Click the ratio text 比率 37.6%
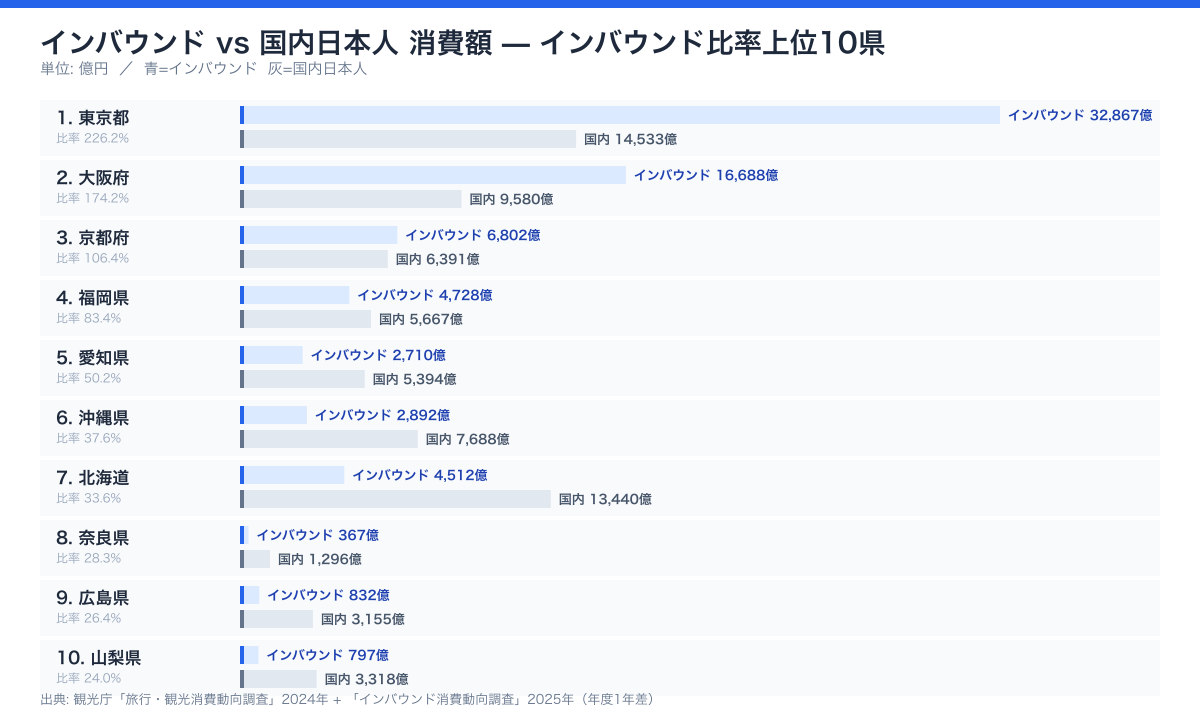Viewport: 1200px width, 720px height. coord(89,438)
